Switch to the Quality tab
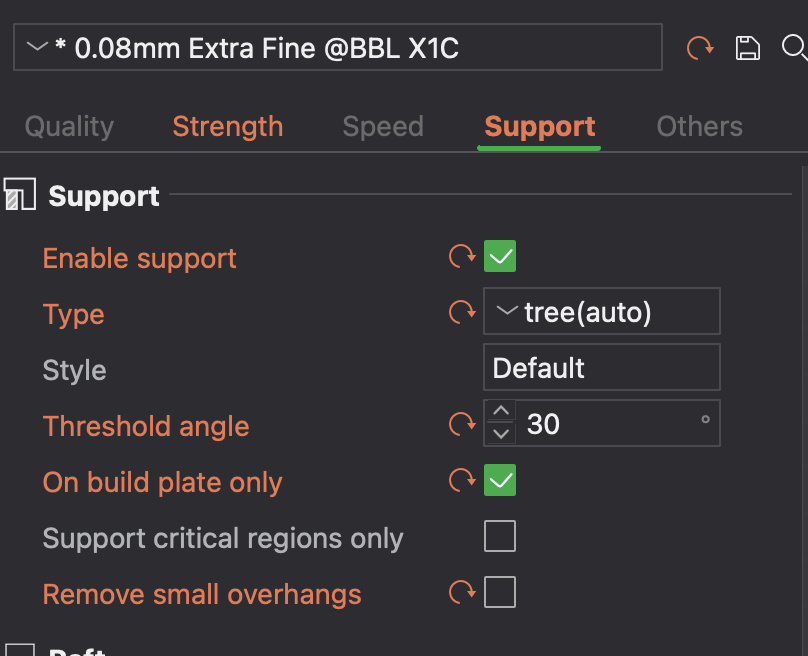The width and height of the screenshot is (808, 656). [68, 126]
